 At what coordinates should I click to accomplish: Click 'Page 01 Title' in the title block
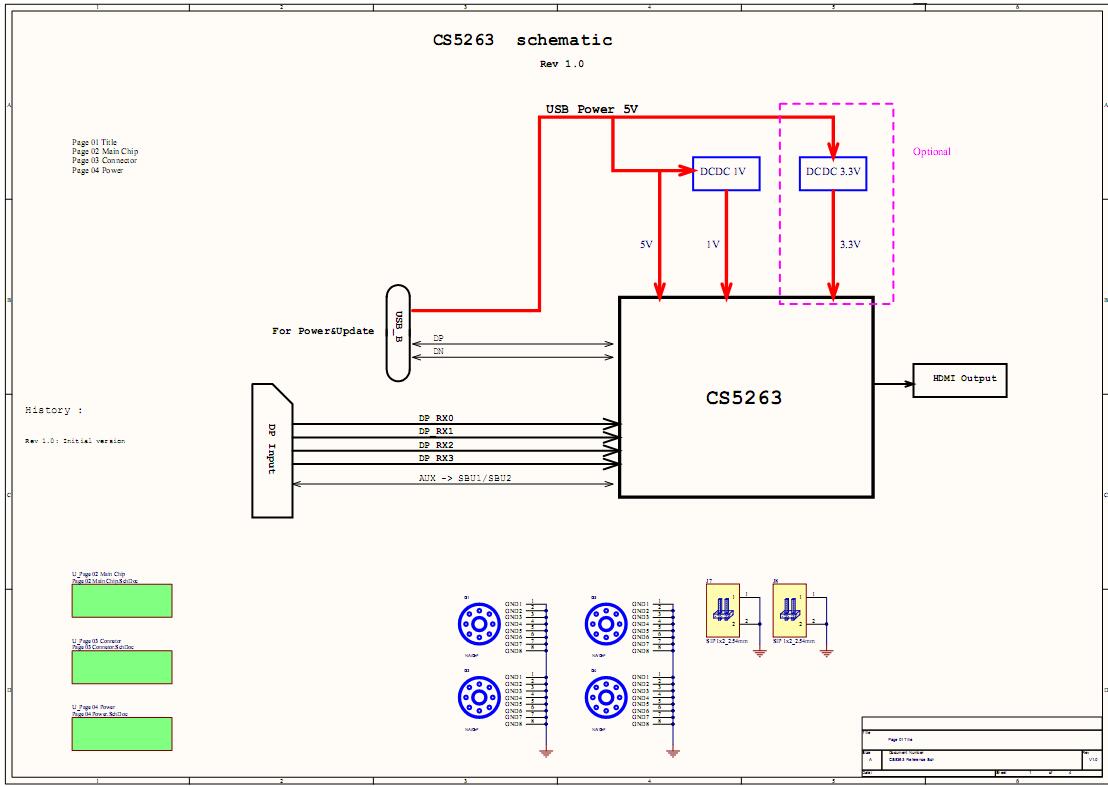901,739
